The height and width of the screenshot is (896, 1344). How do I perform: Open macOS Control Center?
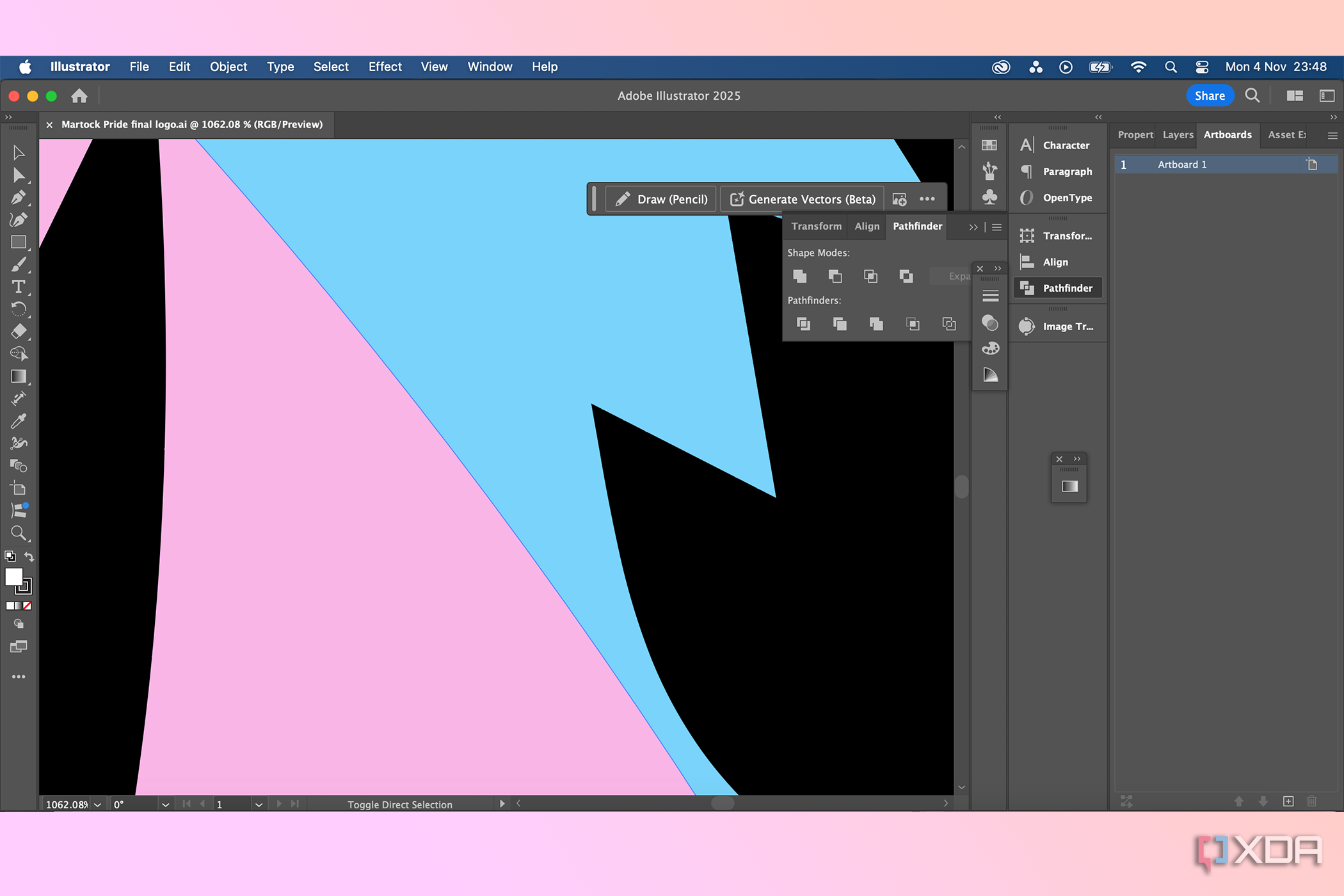click(x=1202, y=67)
